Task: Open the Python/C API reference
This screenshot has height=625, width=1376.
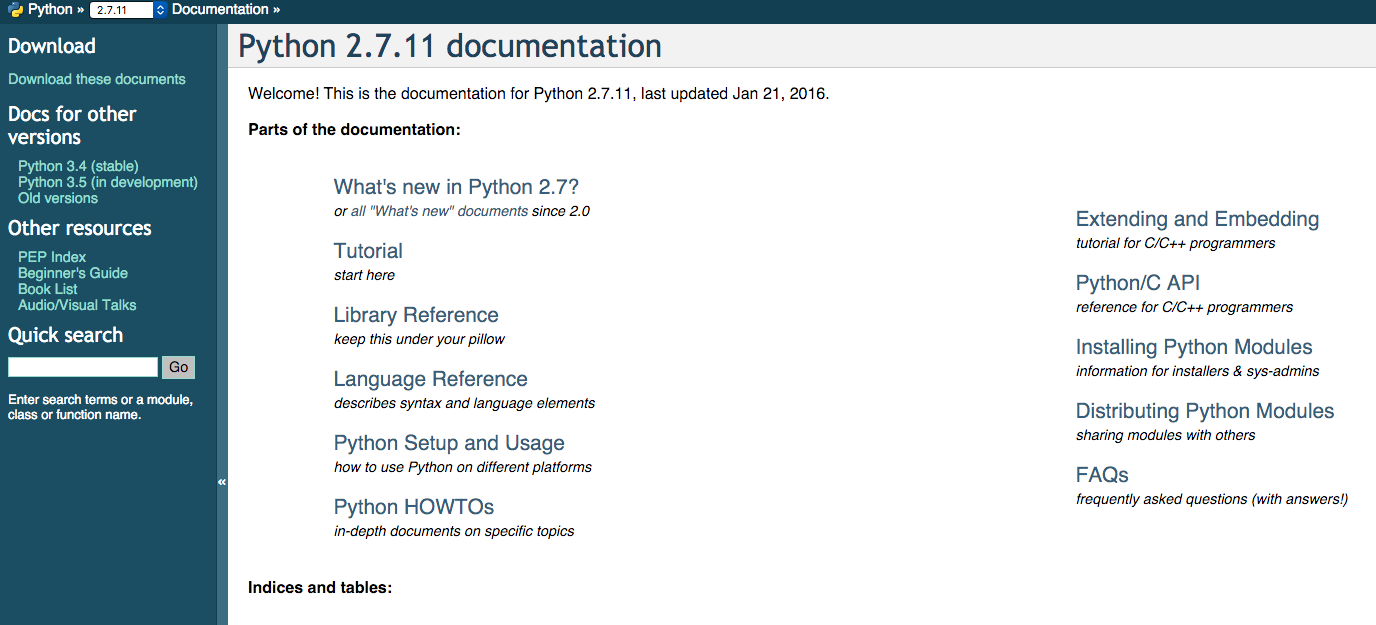Action: pos(1138,283)
